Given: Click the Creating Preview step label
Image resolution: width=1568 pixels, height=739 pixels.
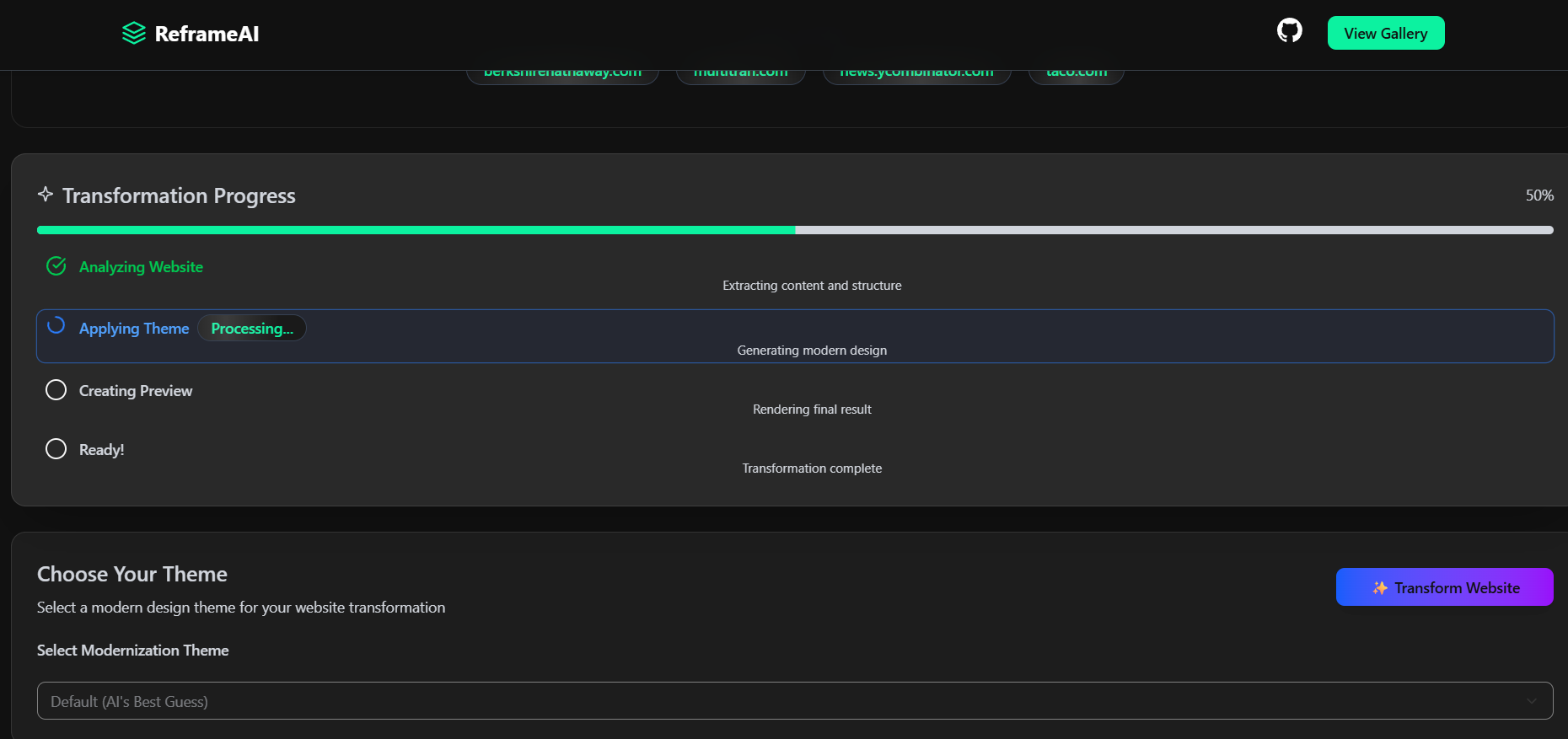Looking at the screenshot, I should point(136,391).
